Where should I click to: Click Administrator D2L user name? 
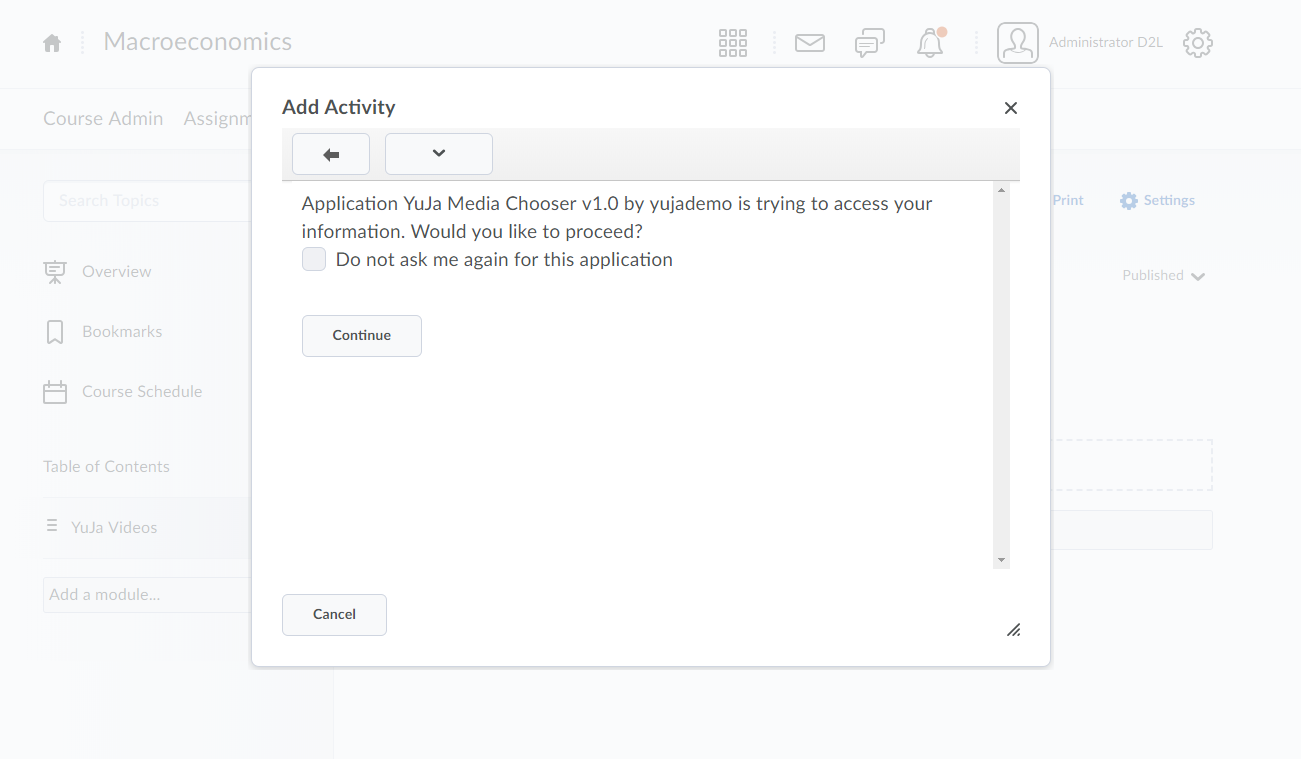(x=1106, y=43)
